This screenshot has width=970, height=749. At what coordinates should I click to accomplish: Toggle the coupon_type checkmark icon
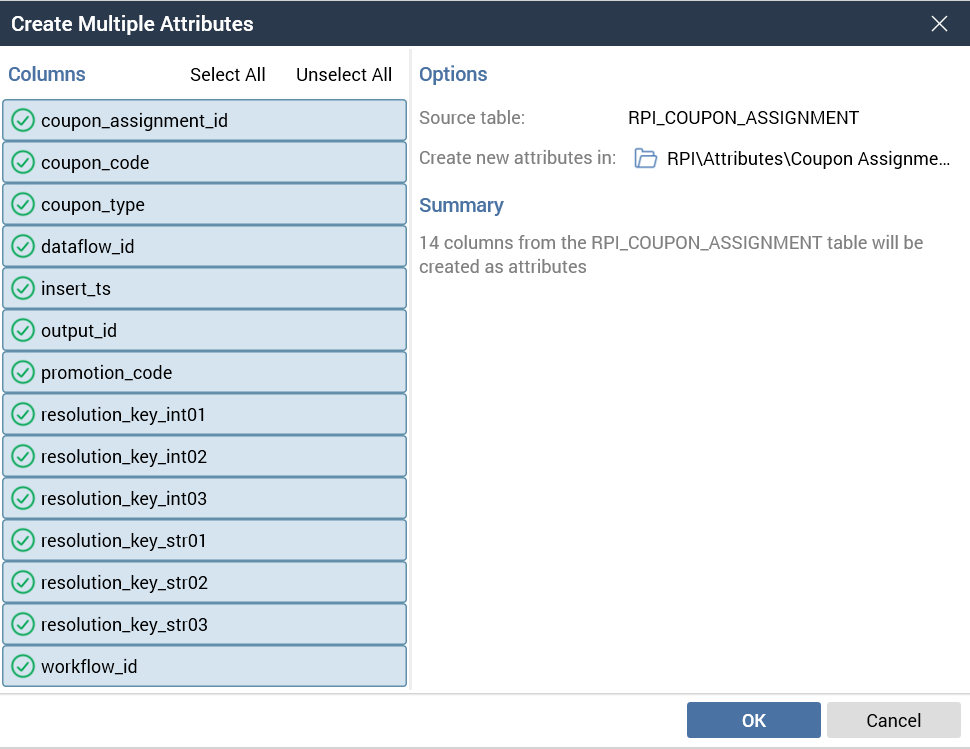pyautogui.click(x=23, y=205)
